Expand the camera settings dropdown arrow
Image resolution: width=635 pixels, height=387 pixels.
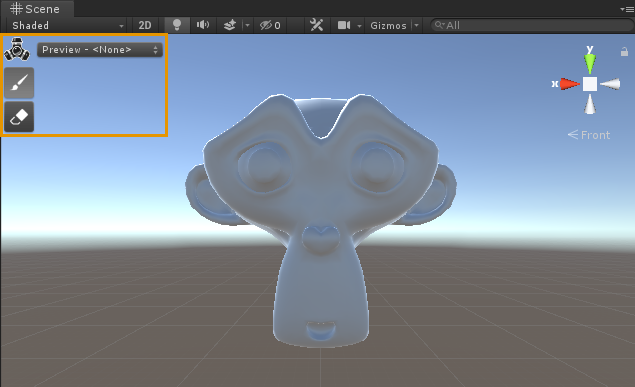pos(359,25)
